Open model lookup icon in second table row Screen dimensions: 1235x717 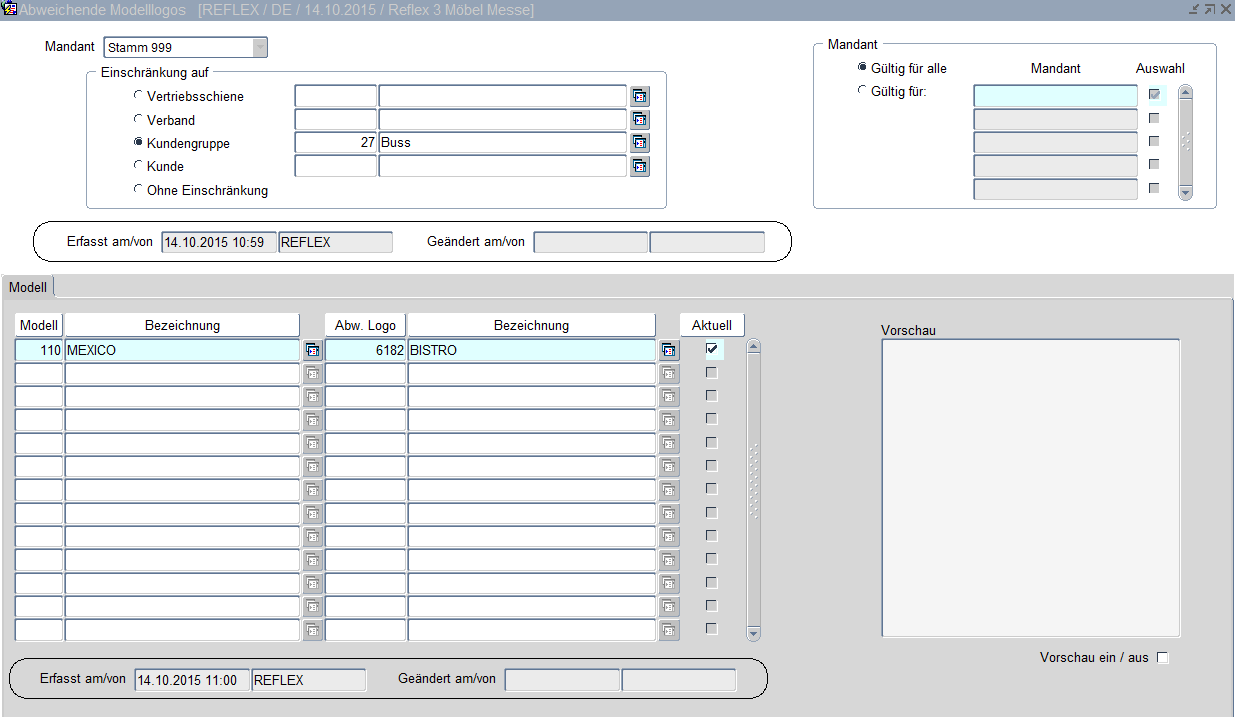(313, 373)
